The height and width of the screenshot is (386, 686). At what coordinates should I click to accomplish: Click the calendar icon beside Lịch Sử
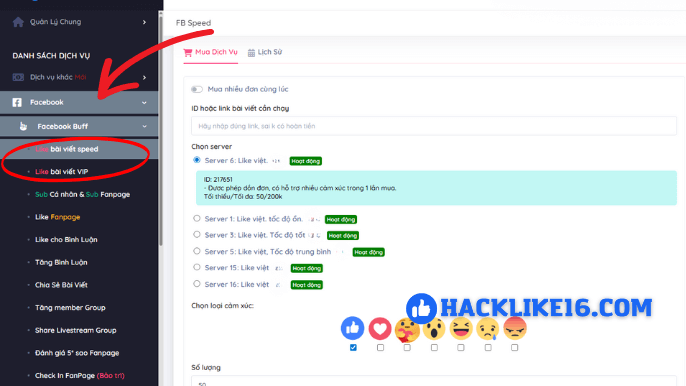(251, 53)
